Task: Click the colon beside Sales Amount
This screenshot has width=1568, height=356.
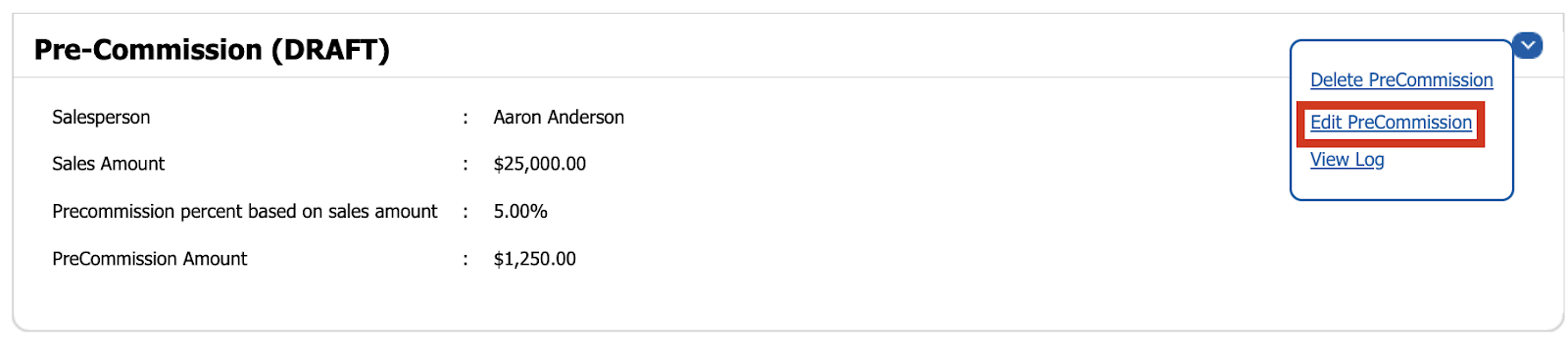Action: pos(465,165)
